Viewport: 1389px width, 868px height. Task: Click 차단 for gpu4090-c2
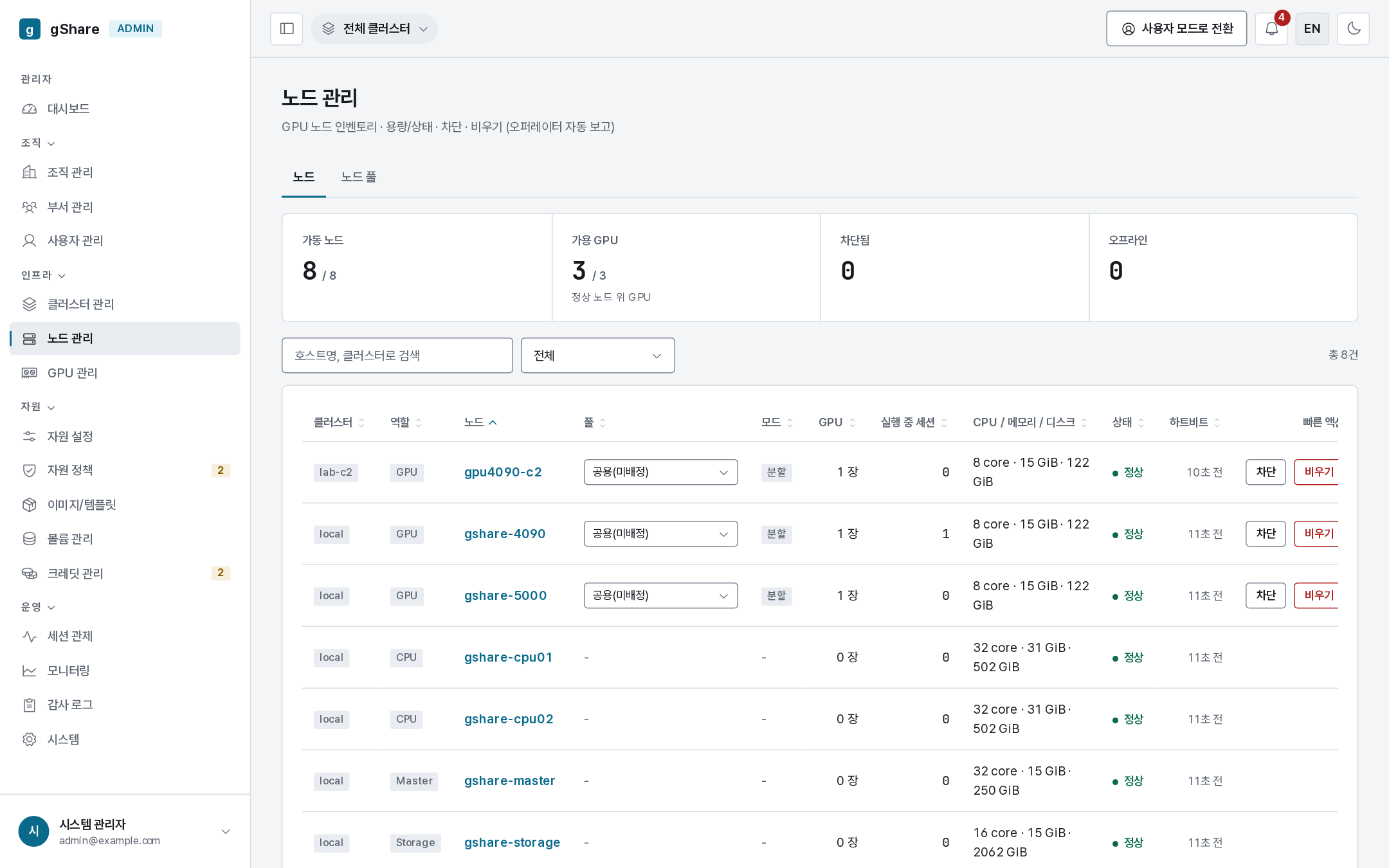(1266, 472)
